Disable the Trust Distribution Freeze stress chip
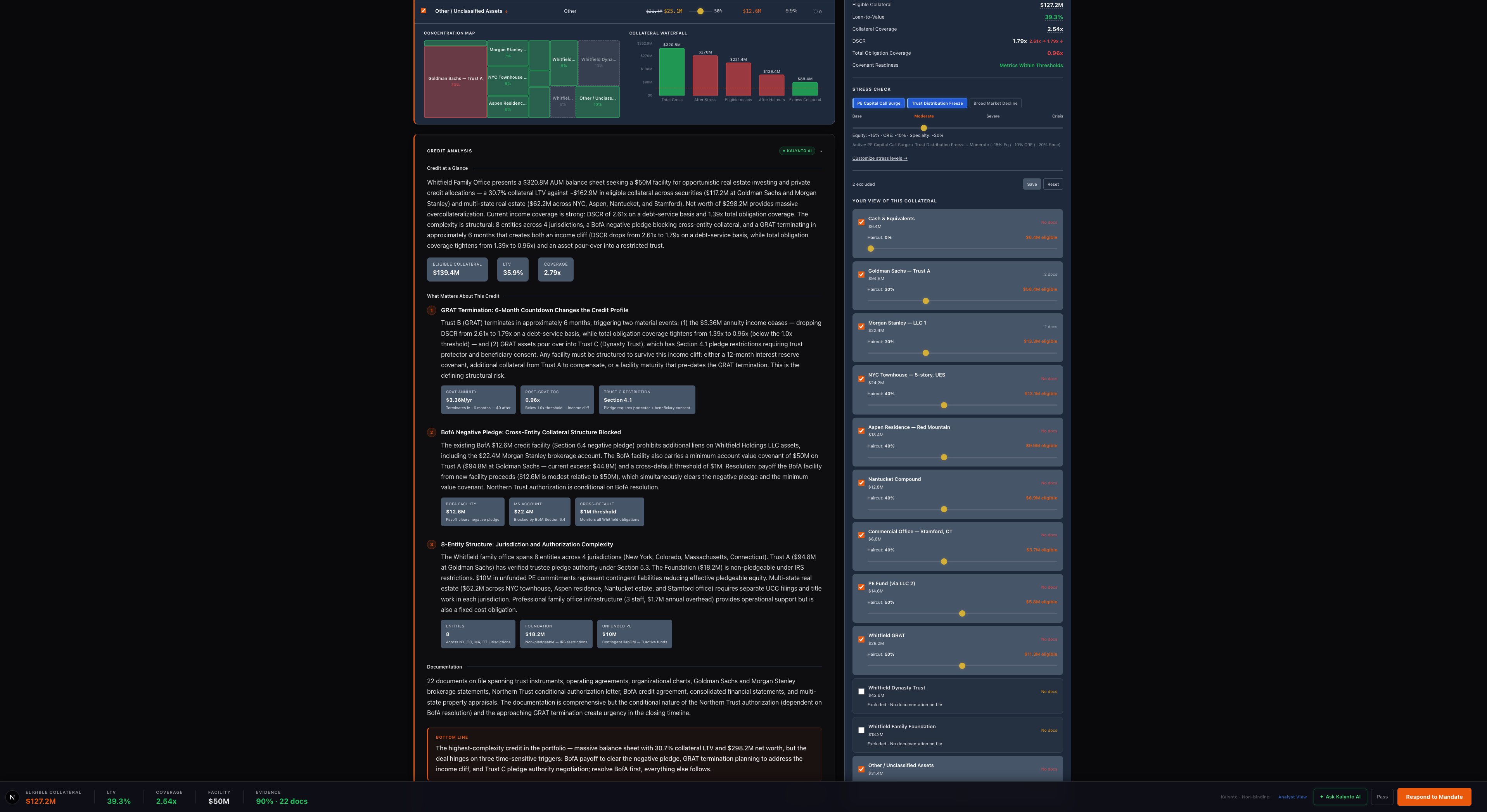Viewport: 1487px width, 812px height. pyautogui.click(x=937, y=103)
